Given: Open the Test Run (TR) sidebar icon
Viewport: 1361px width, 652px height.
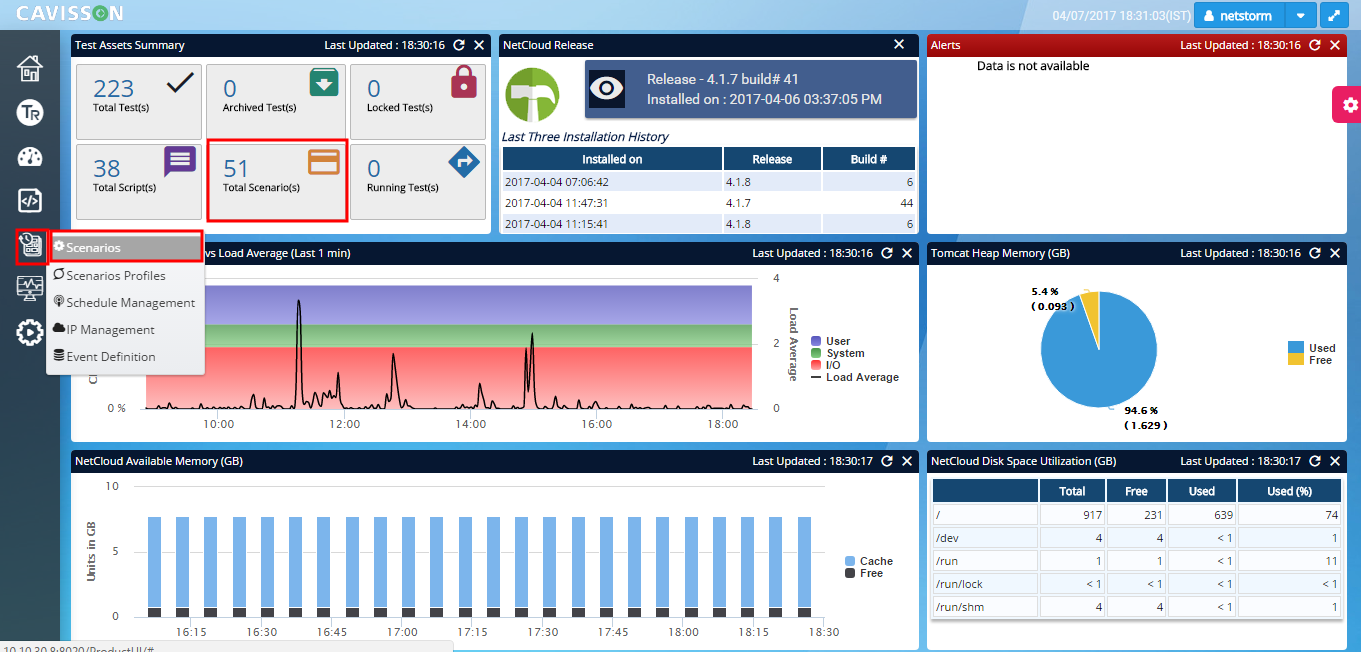Looking at the screenshot, I should point(30,113).
